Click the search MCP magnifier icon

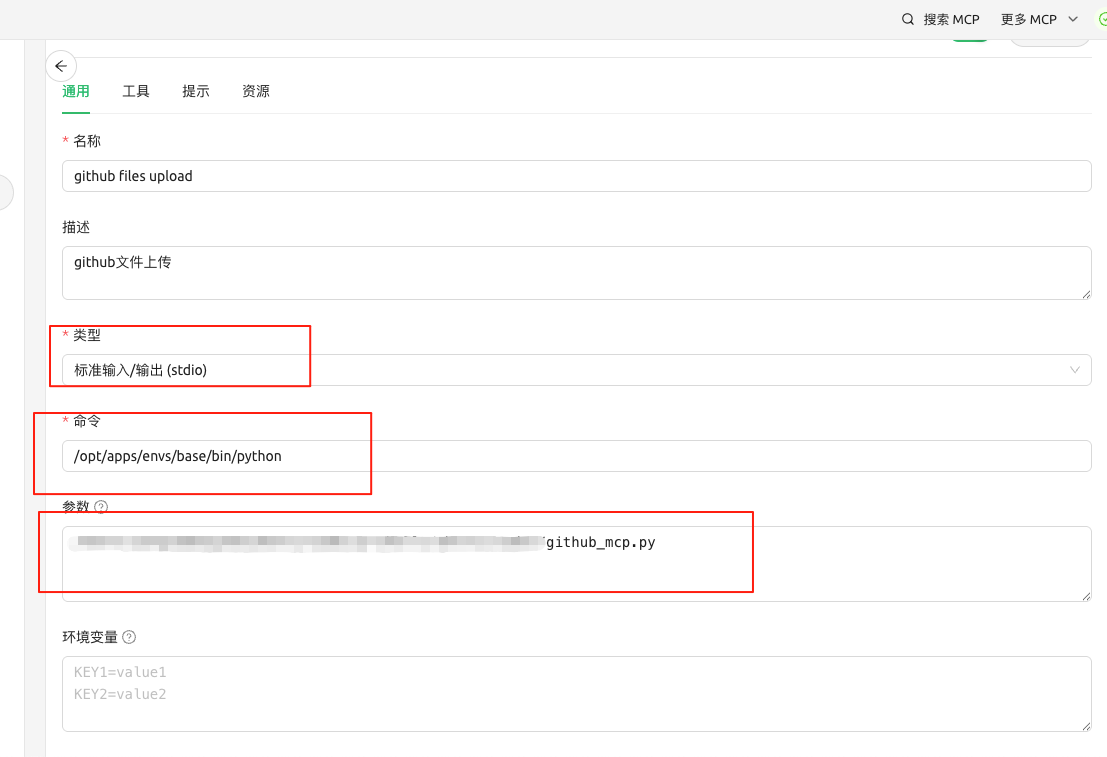click(908, 19)
